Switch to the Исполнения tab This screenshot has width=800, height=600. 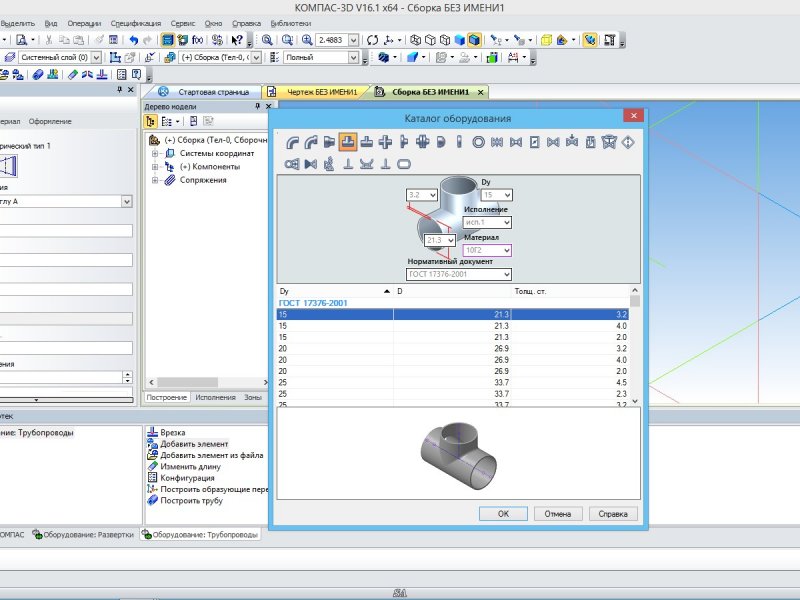click(x=215, y=397)
